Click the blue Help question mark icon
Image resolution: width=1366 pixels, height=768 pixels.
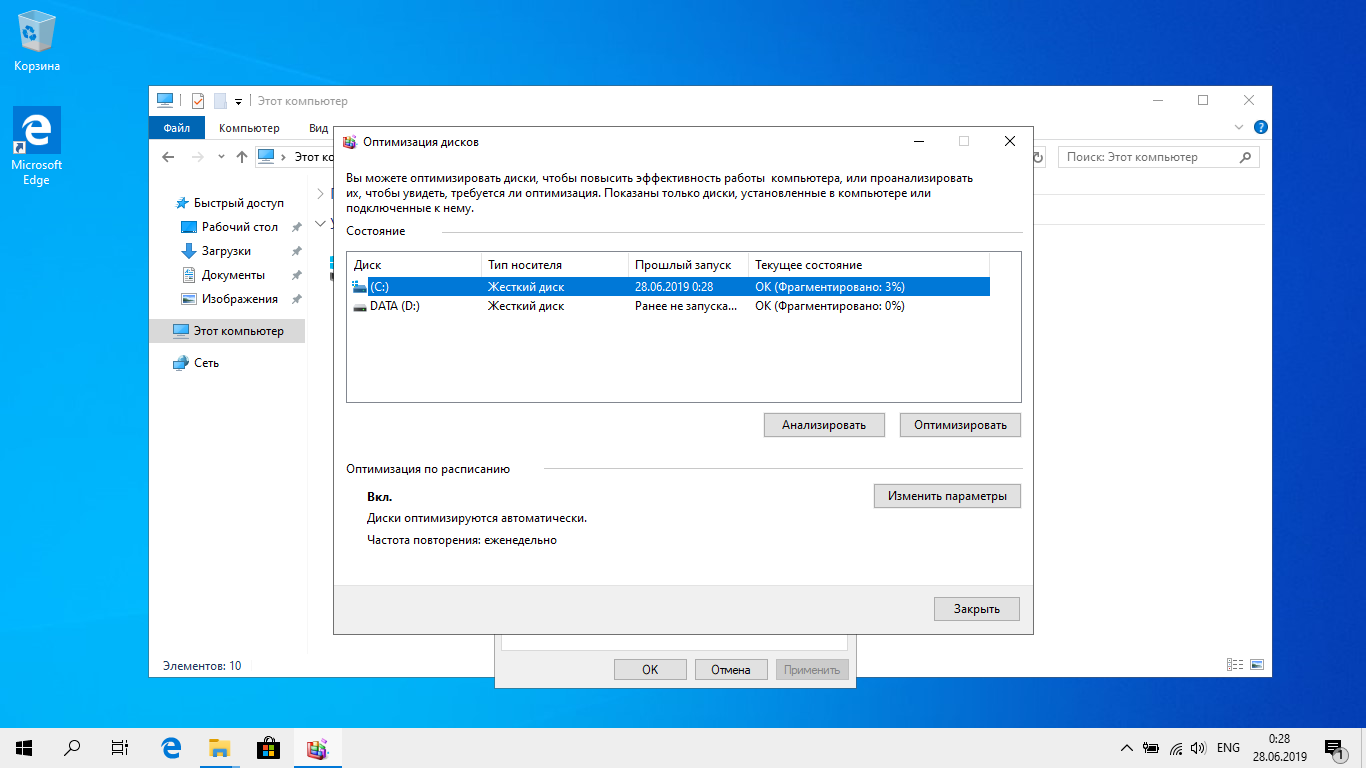pyautogui.click(x=1260, y=128)
